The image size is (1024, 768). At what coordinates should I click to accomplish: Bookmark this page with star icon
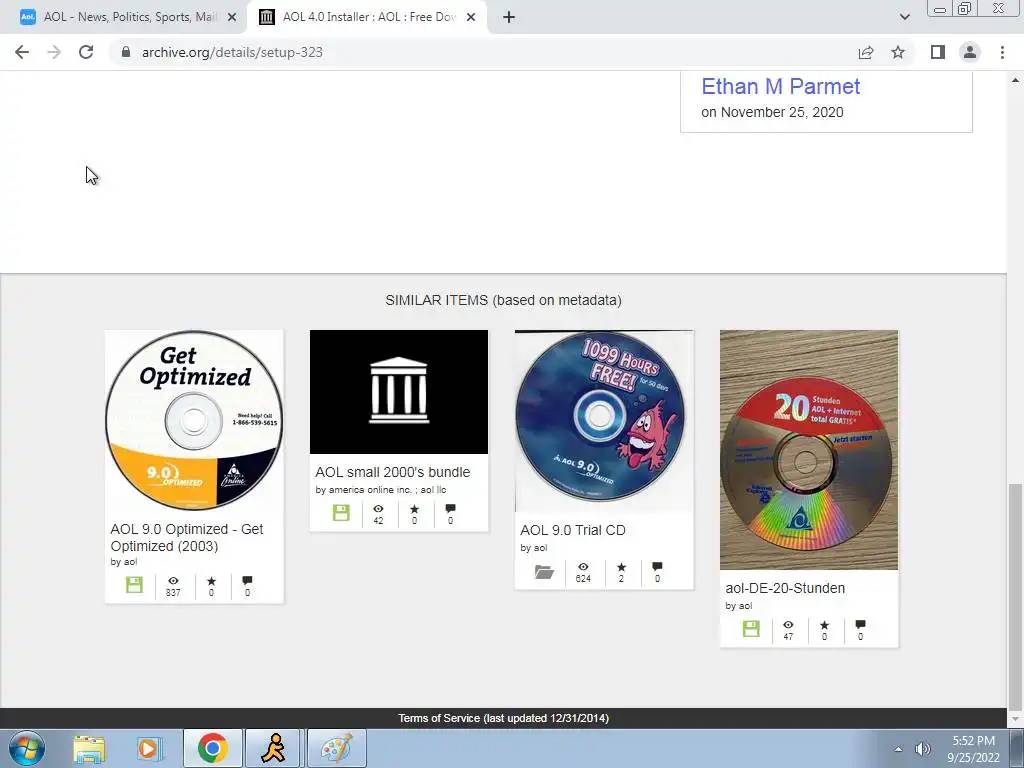pos(898,52)
